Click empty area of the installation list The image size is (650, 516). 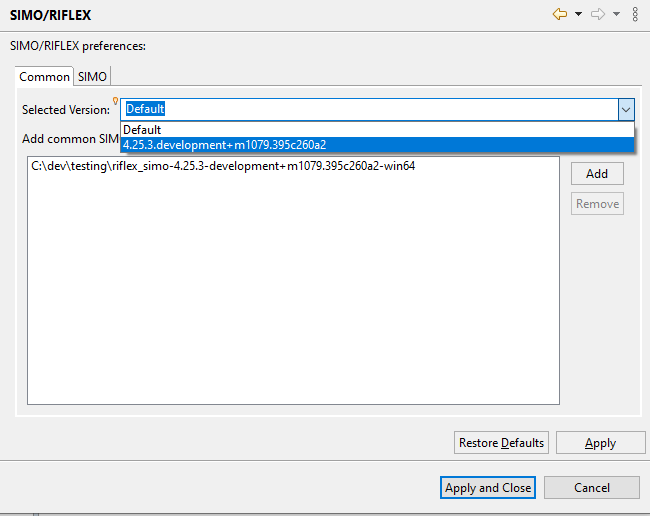tap(292, 300)
